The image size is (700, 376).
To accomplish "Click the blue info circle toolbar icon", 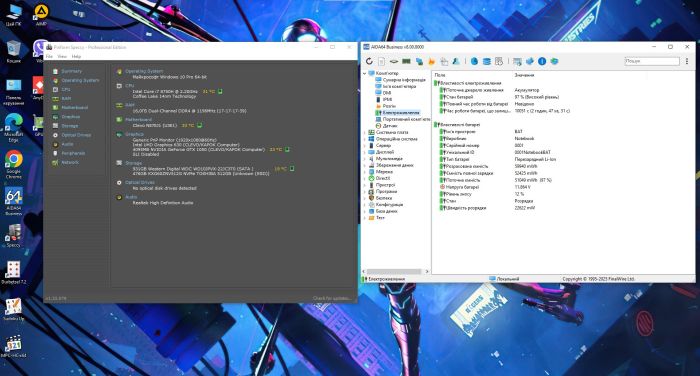I will coord(542,61).
